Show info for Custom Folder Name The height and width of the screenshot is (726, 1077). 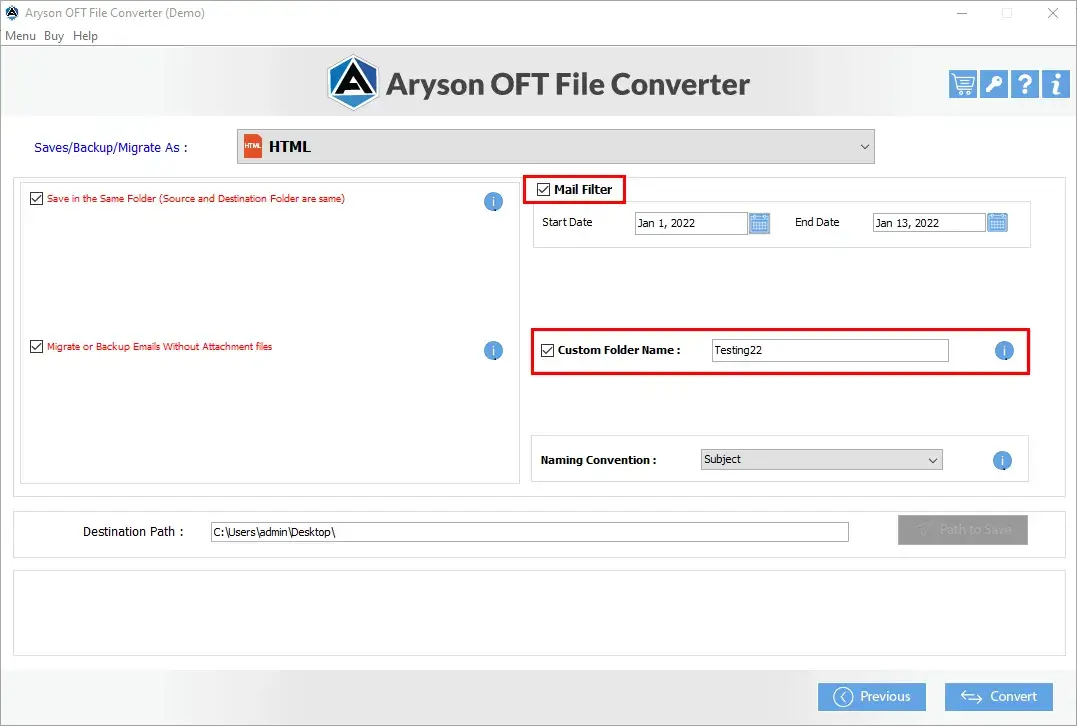[1004, 351]
